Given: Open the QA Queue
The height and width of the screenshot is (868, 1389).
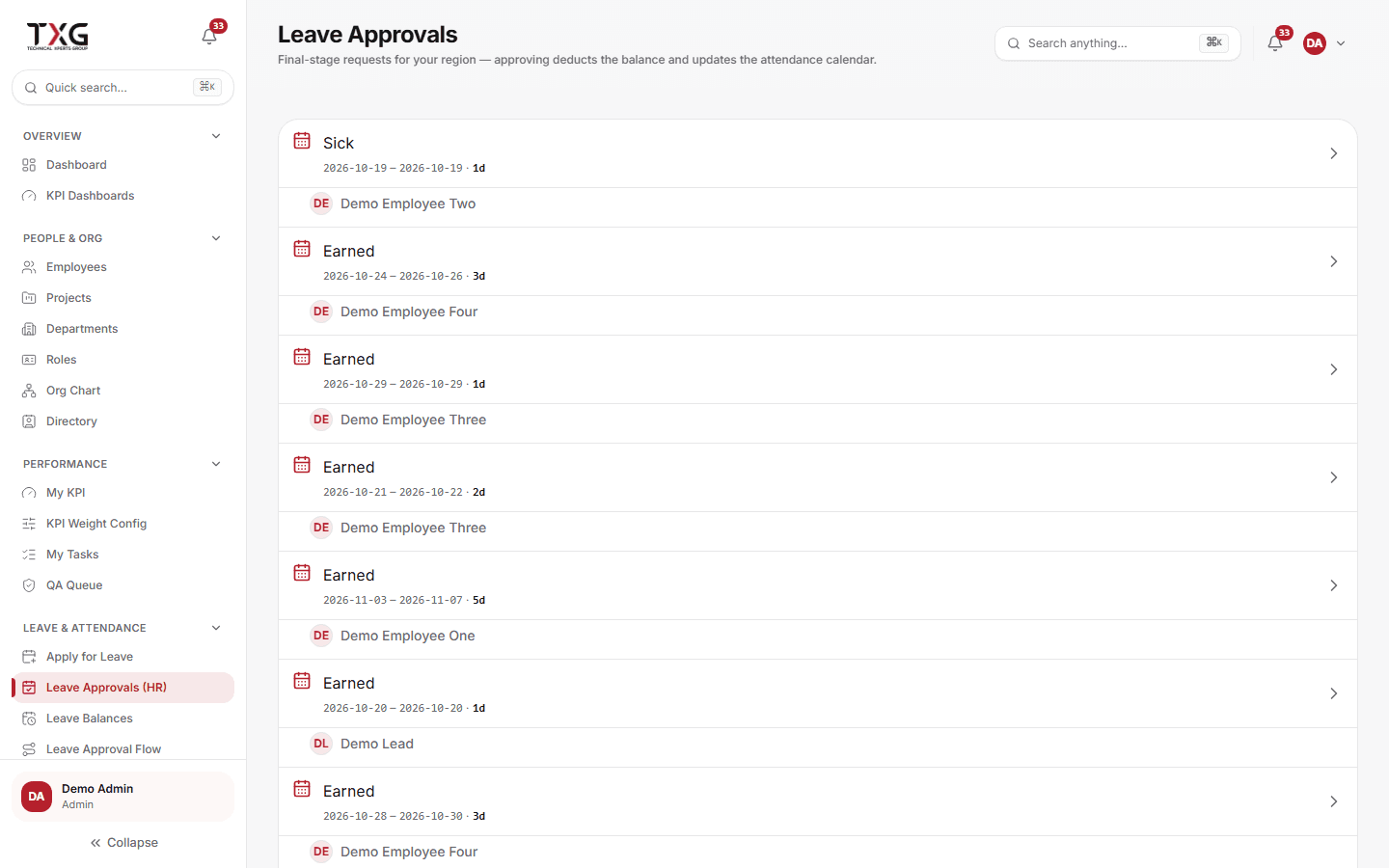Looking at the screenshot, I should [x=123, y=585].
